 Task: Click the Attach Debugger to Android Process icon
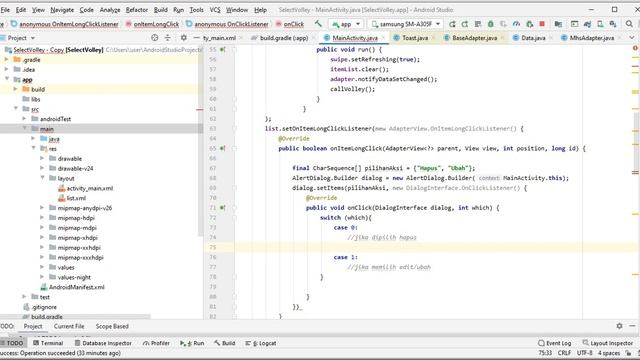[x=529, y=24]
